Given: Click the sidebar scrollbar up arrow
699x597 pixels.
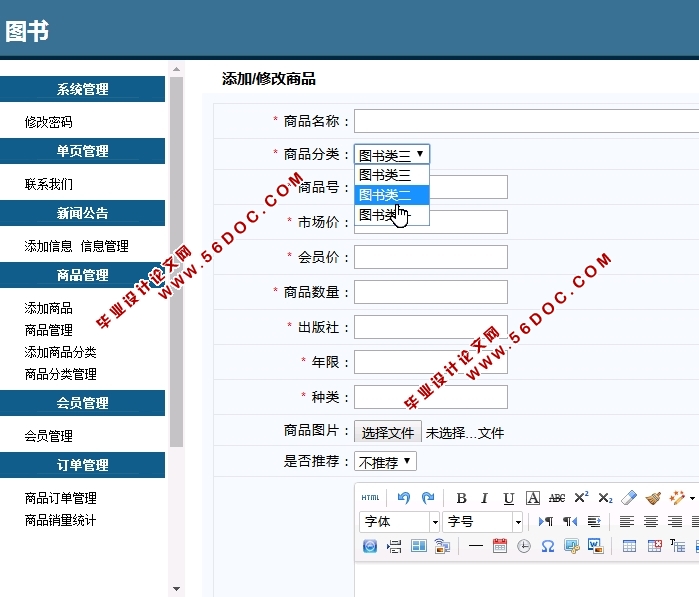Looking at the screenshot, I should tap(177, 69).
